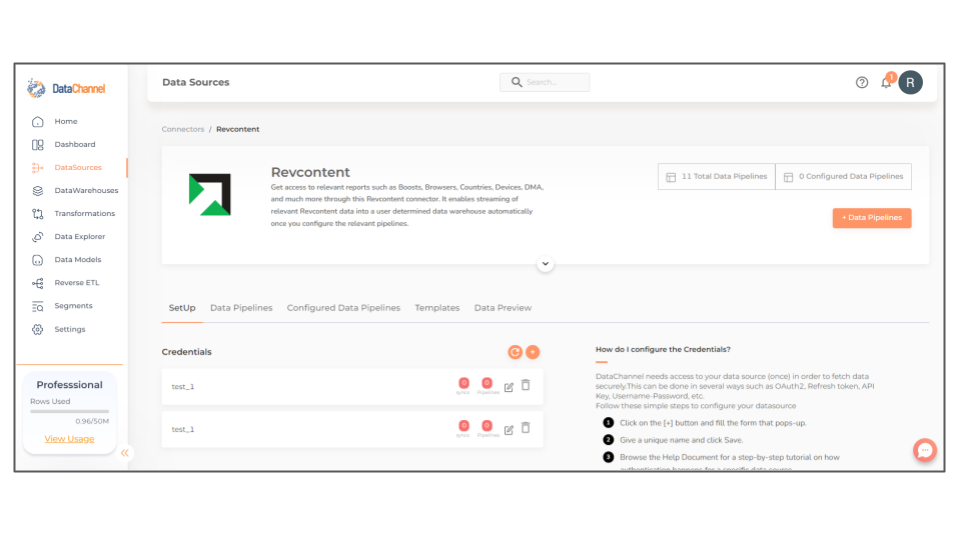The image size is (960, 540).
Task: Open Transformations in the sidebar
Action: [84, 214]
